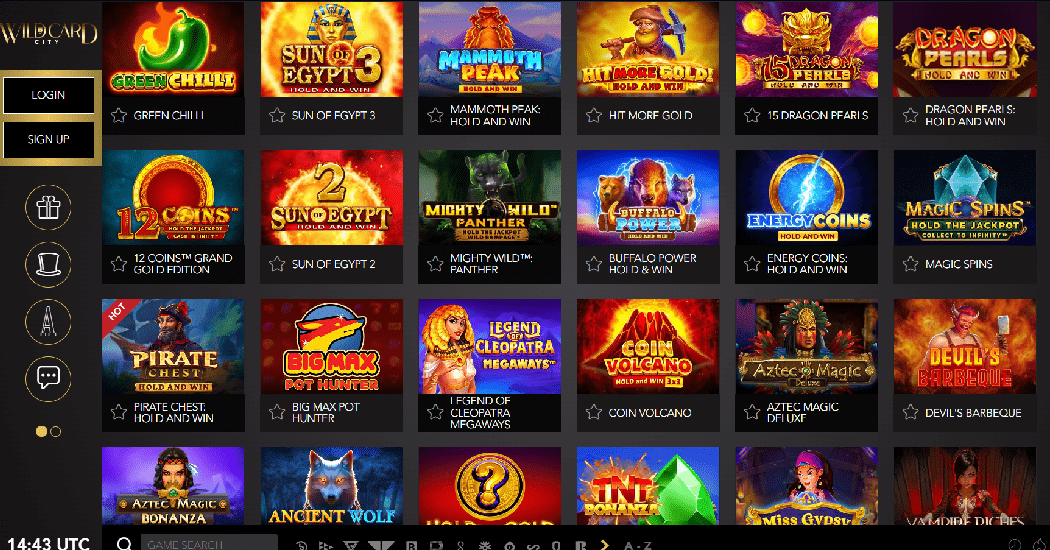Image resolution: width=1050 pixels, height=550 pixels.
Task: Open the Mammoth Peak game tile
Action: pos(490,49)
